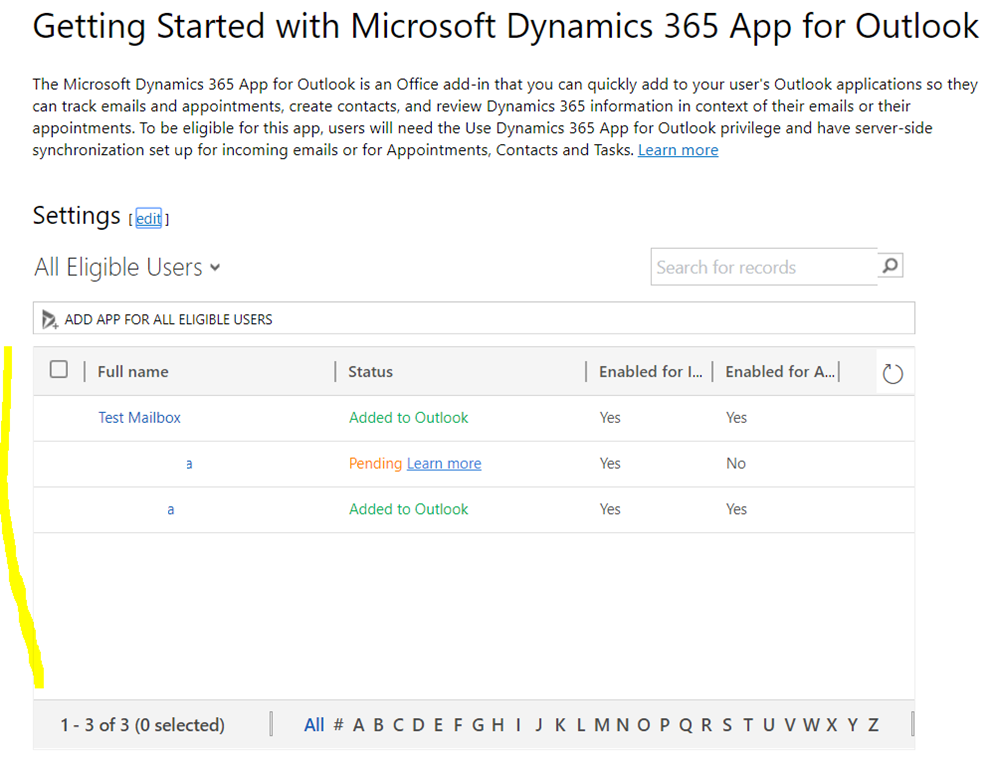This screenshot has width=994, height=768.
Task: Filter names starting with C
Action: (398, 725)
